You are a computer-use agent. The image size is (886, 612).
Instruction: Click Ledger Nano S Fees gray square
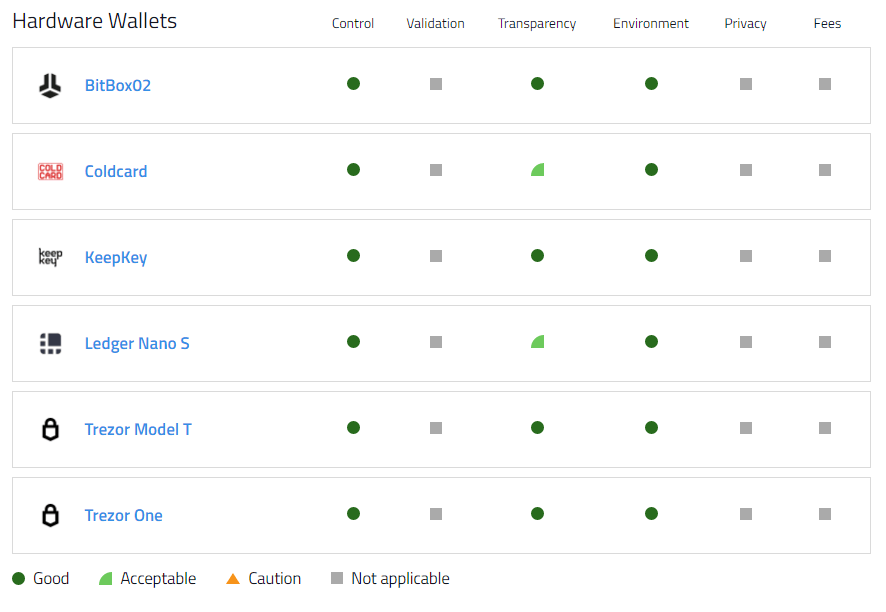(x=825, y=342)
